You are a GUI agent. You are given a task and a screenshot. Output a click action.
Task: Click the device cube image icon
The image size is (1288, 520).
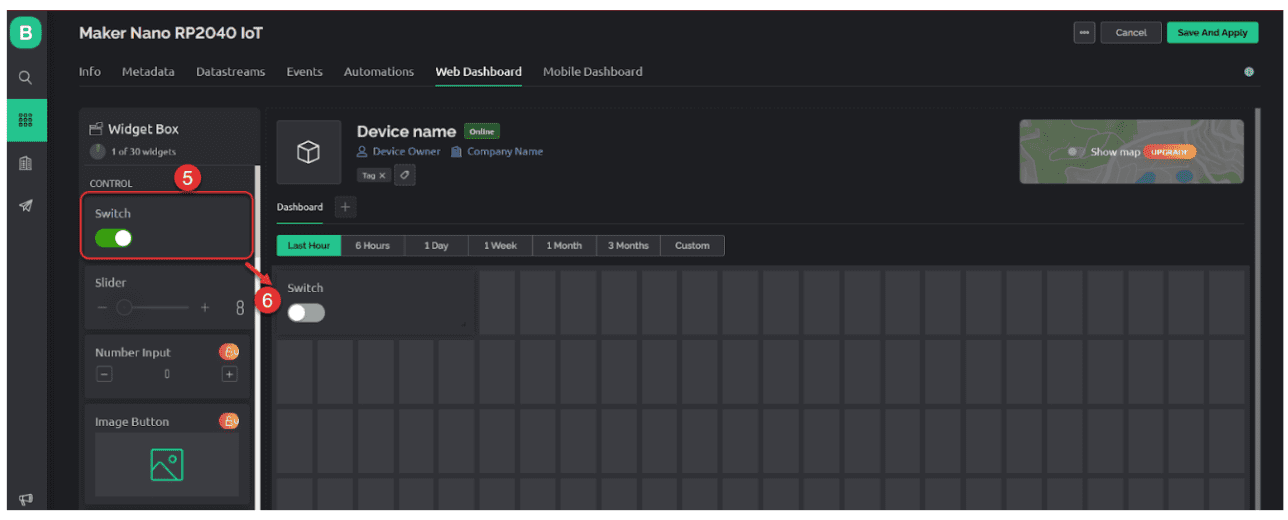[x=309, y=152]
